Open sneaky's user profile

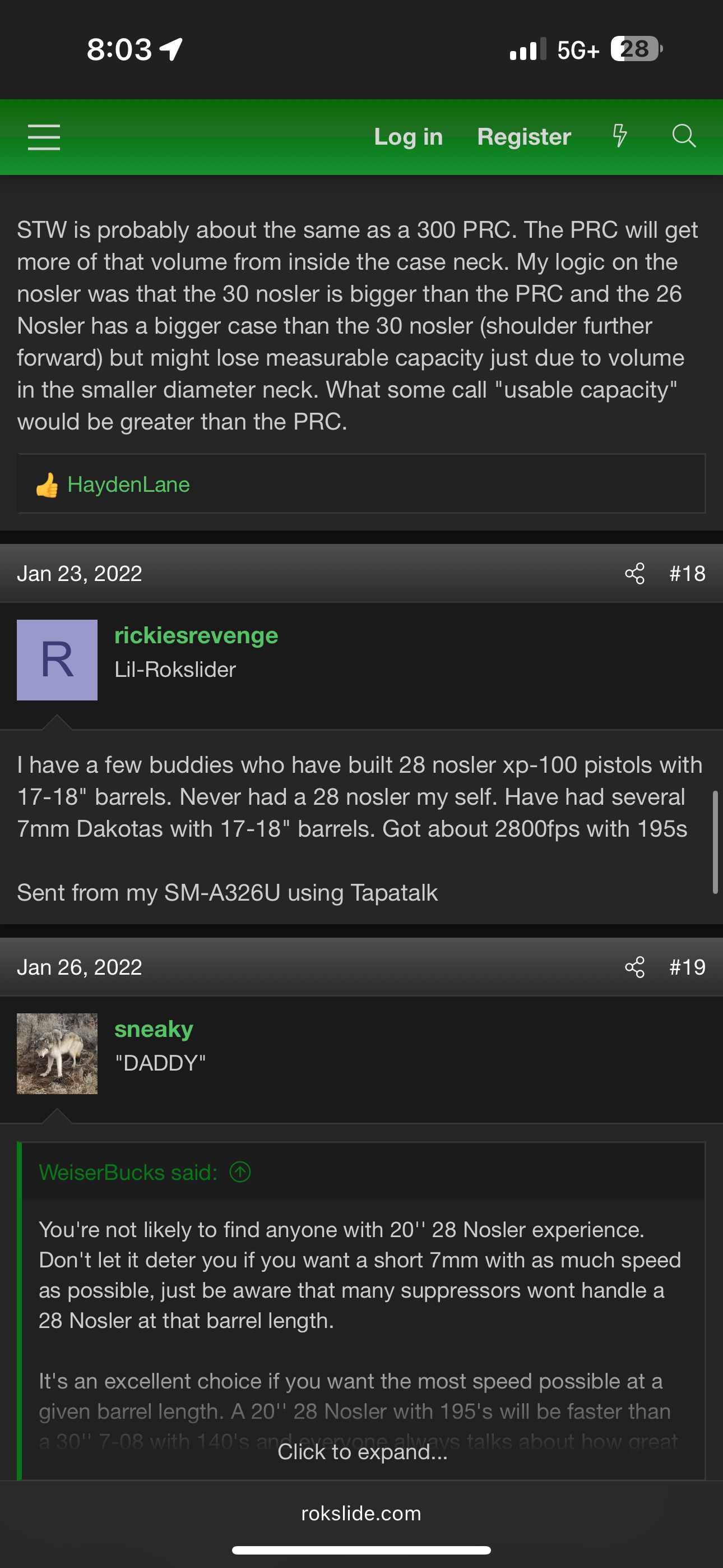point(154,1029)
